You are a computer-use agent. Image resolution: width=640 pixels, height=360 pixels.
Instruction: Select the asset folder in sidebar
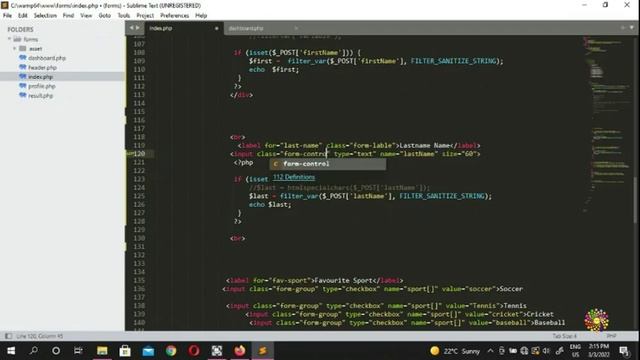[35, 49]
